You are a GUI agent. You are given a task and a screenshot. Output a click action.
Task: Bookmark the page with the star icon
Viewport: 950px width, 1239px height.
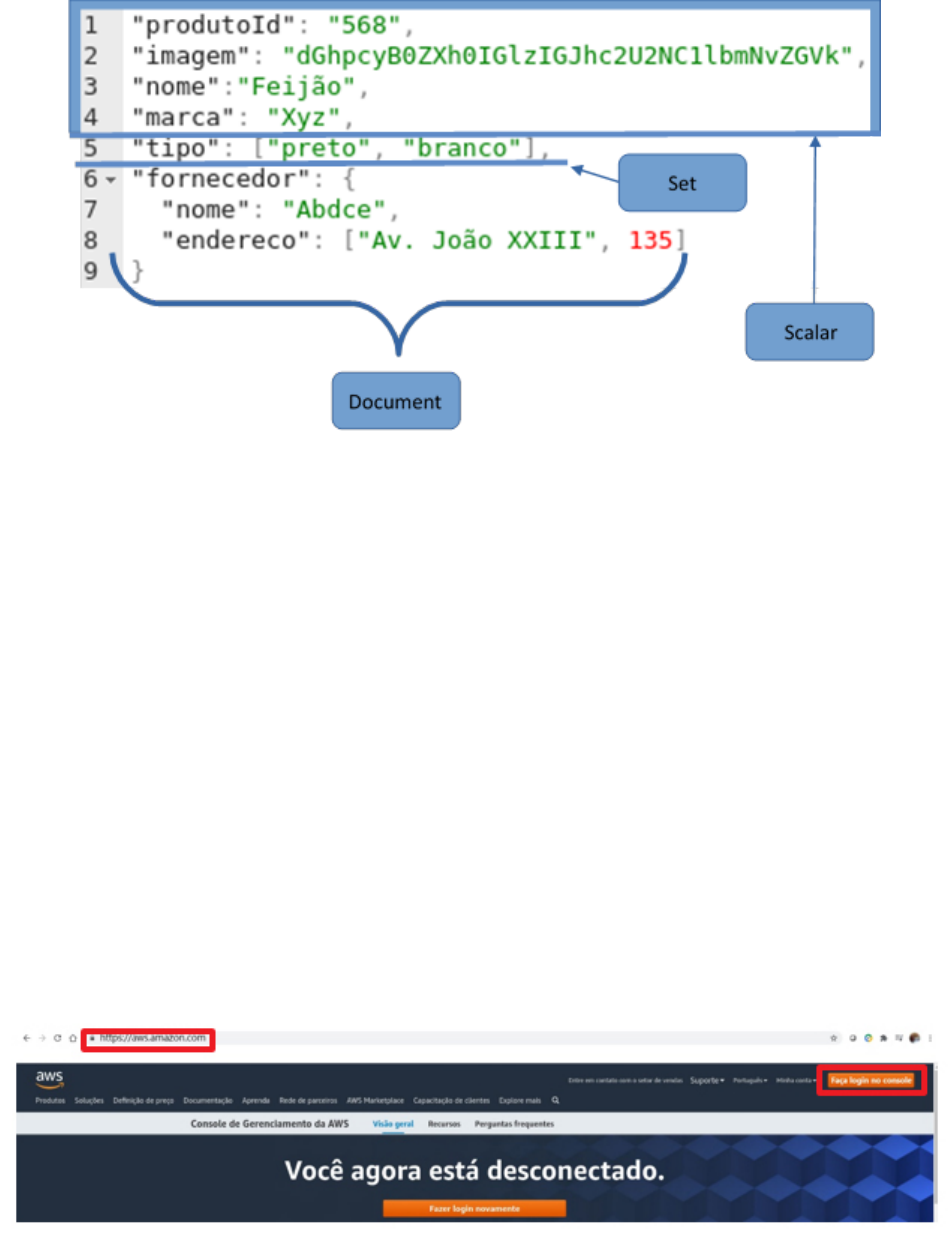point(833,1040)
